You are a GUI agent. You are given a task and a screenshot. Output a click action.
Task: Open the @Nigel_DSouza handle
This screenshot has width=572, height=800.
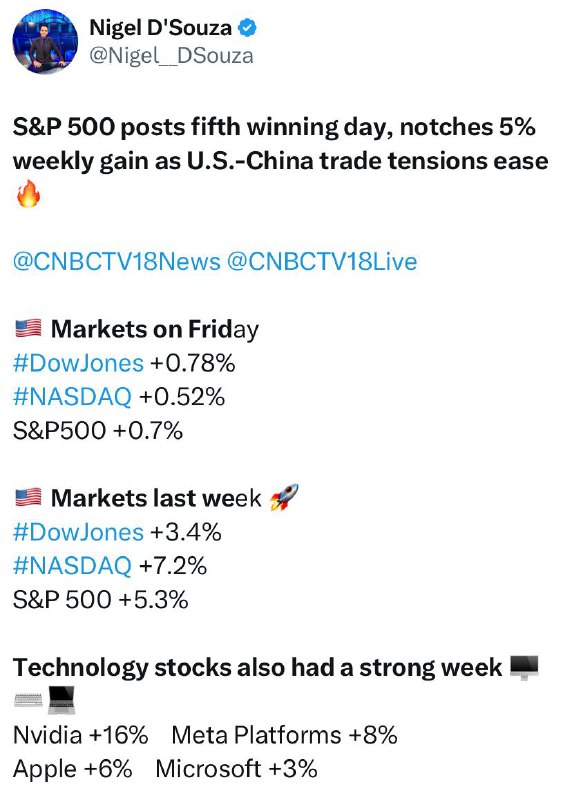pos(171,56)
